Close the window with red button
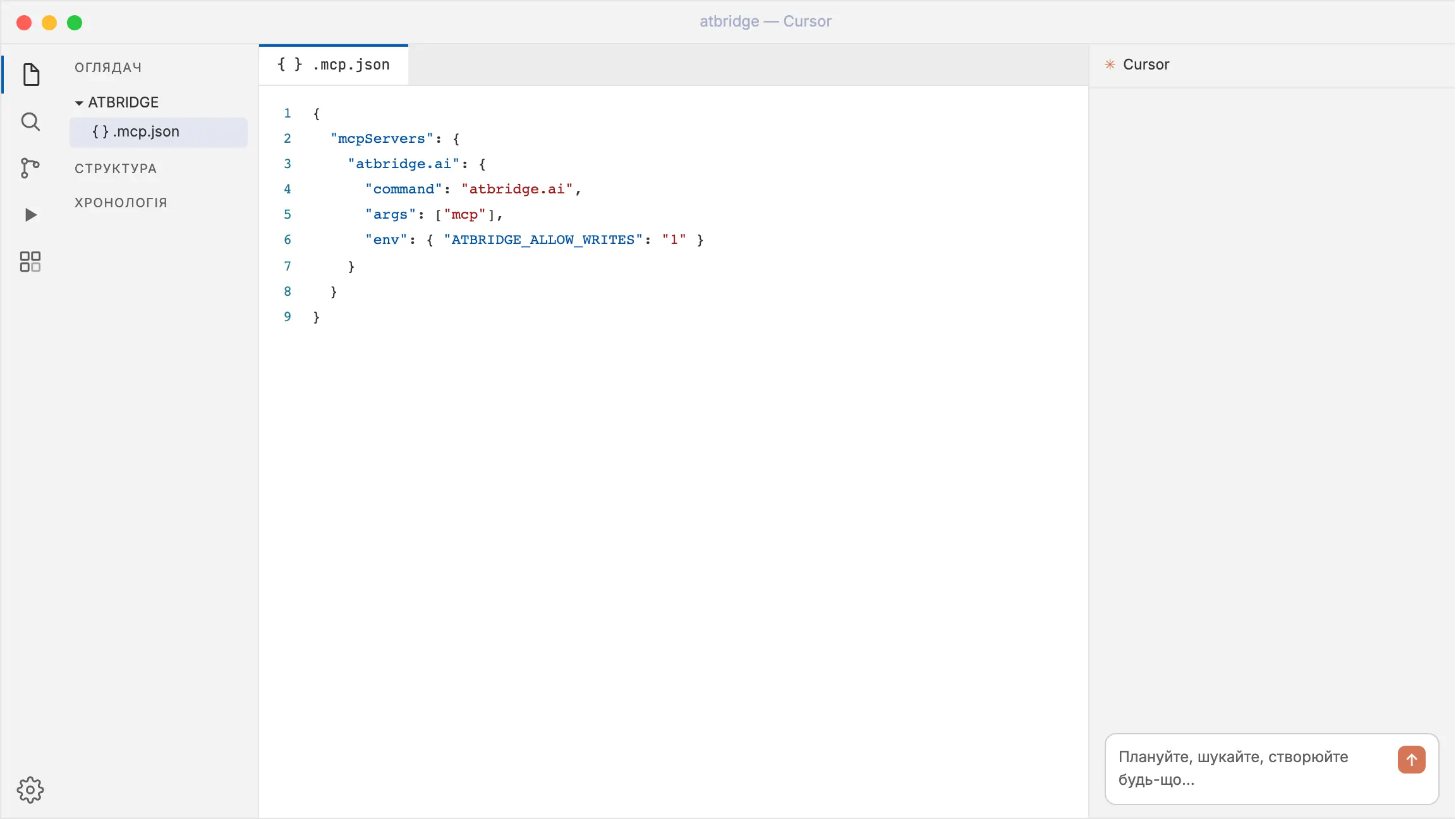This screenshot has width=1456, height=819. click(24, 23)
